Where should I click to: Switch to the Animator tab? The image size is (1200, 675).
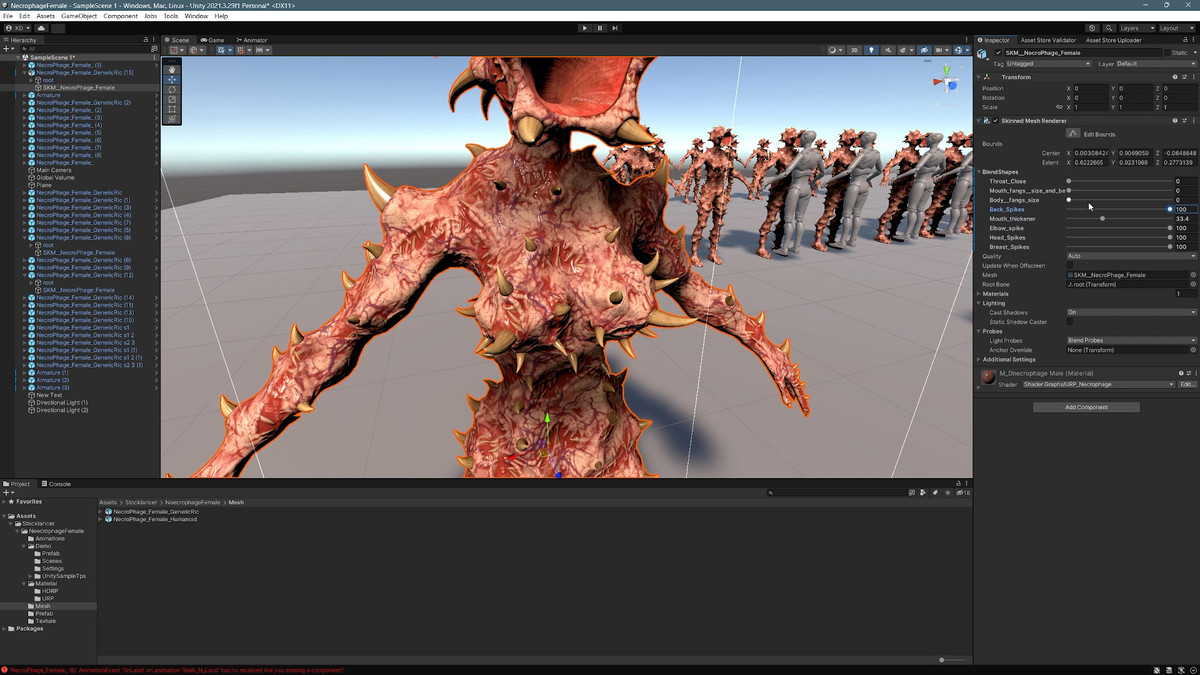[x=253, y=40]
